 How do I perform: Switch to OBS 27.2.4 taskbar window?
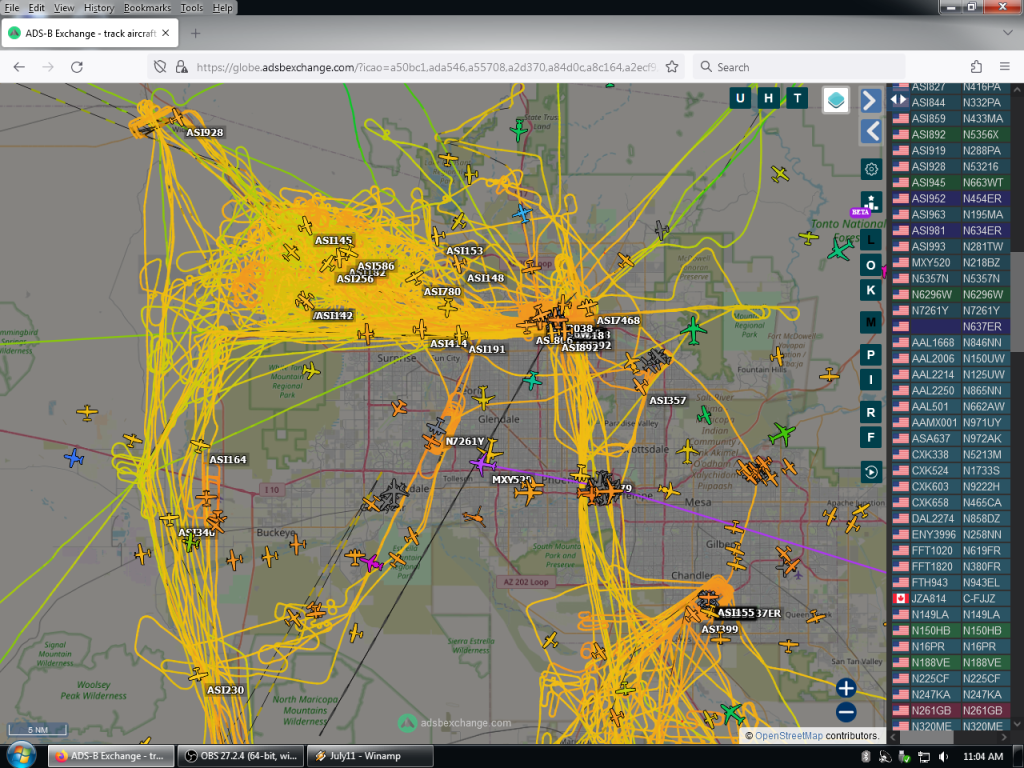click(240, 756)
